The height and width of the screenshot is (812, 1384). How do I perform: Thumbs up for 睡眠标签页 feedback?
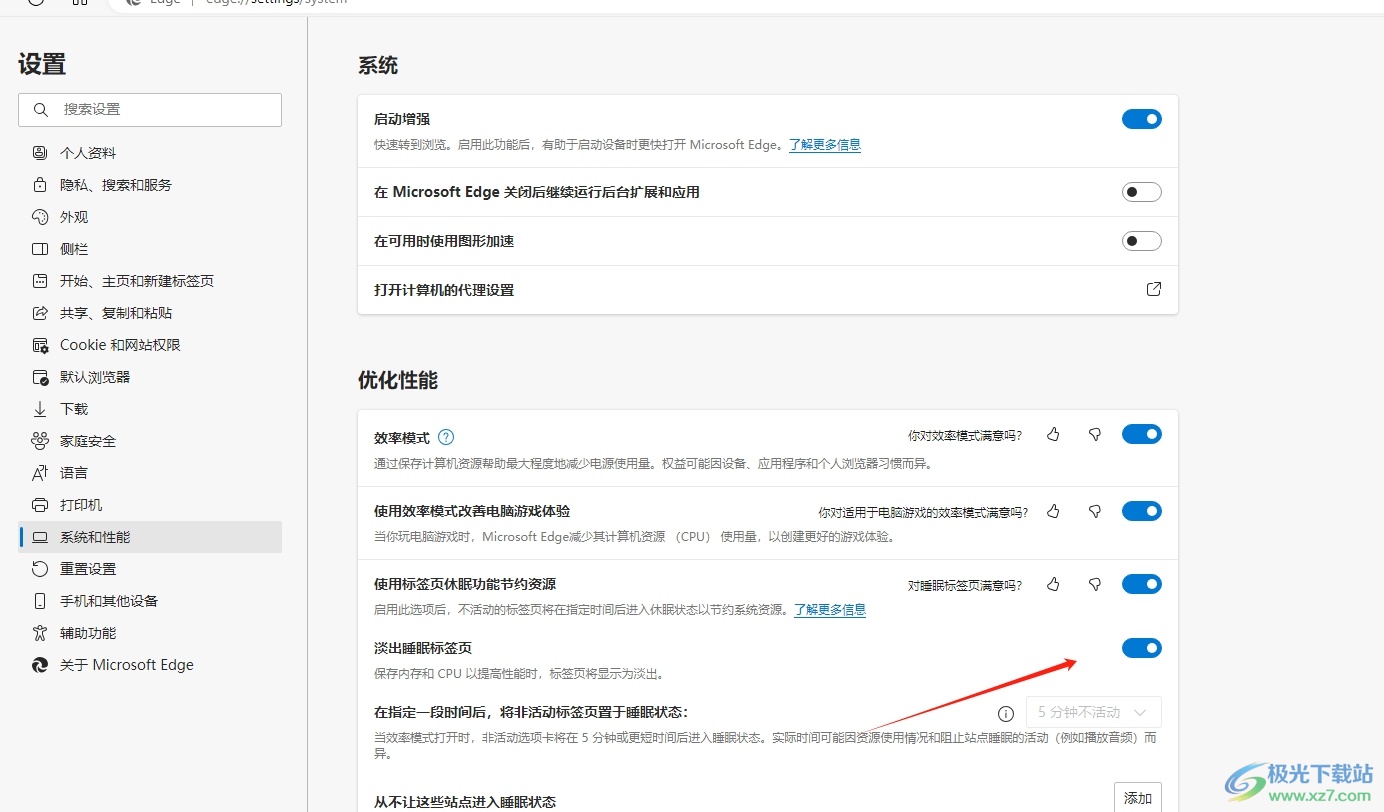pyautogui.click(x=1053, y=584)
